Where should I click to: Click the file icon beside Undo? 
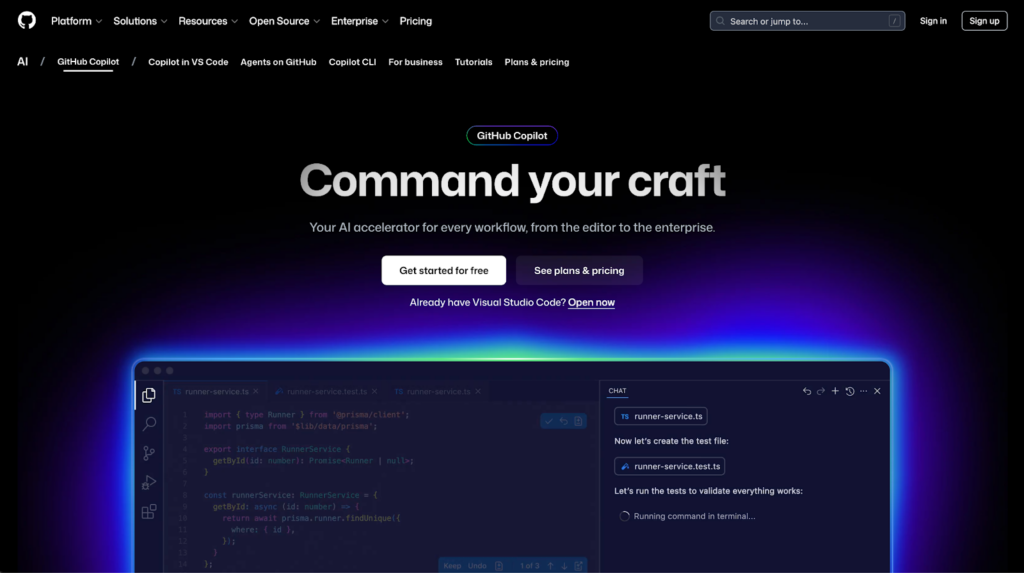tap(499, 566)
